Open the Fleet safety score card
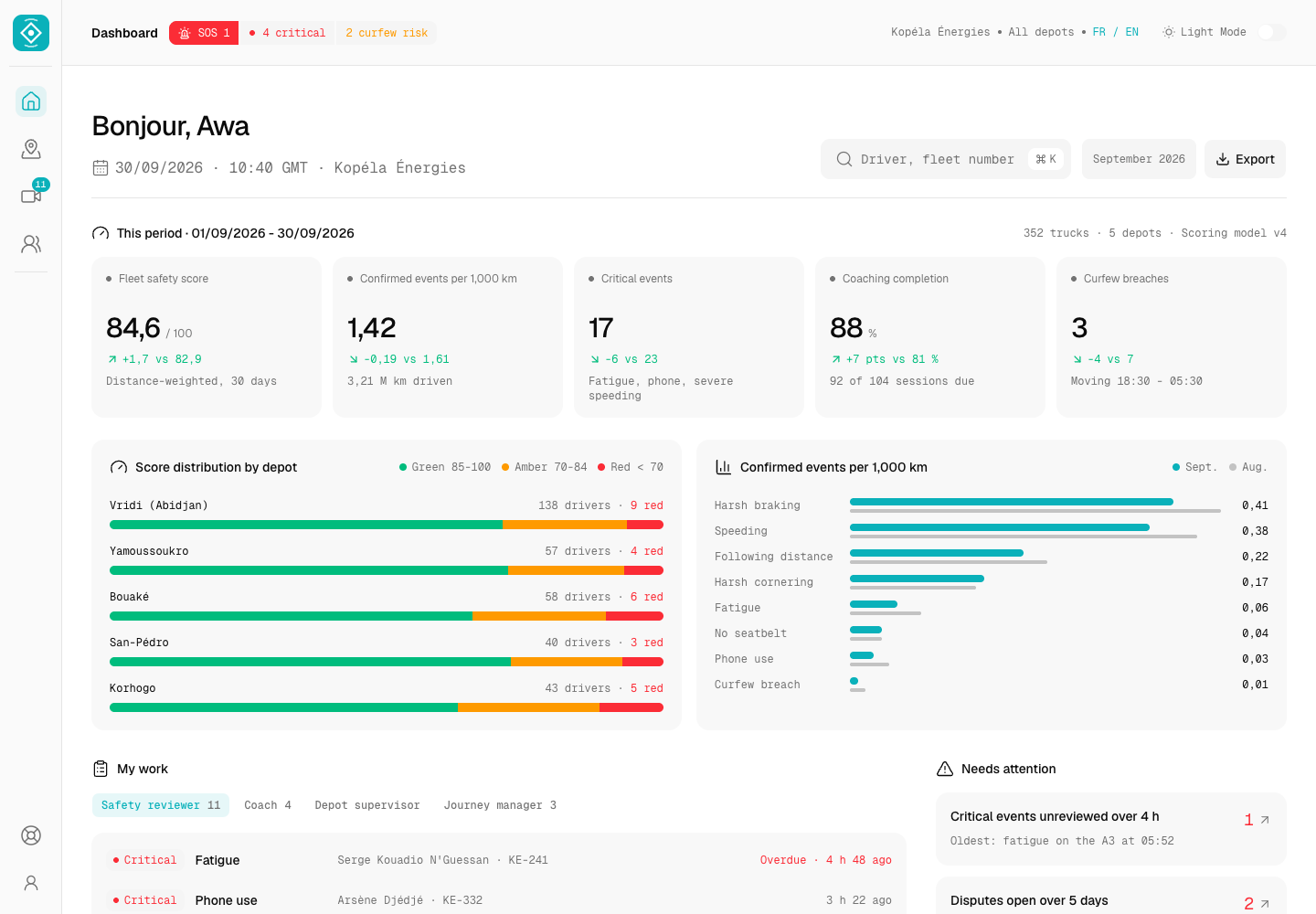 (207, 337)
